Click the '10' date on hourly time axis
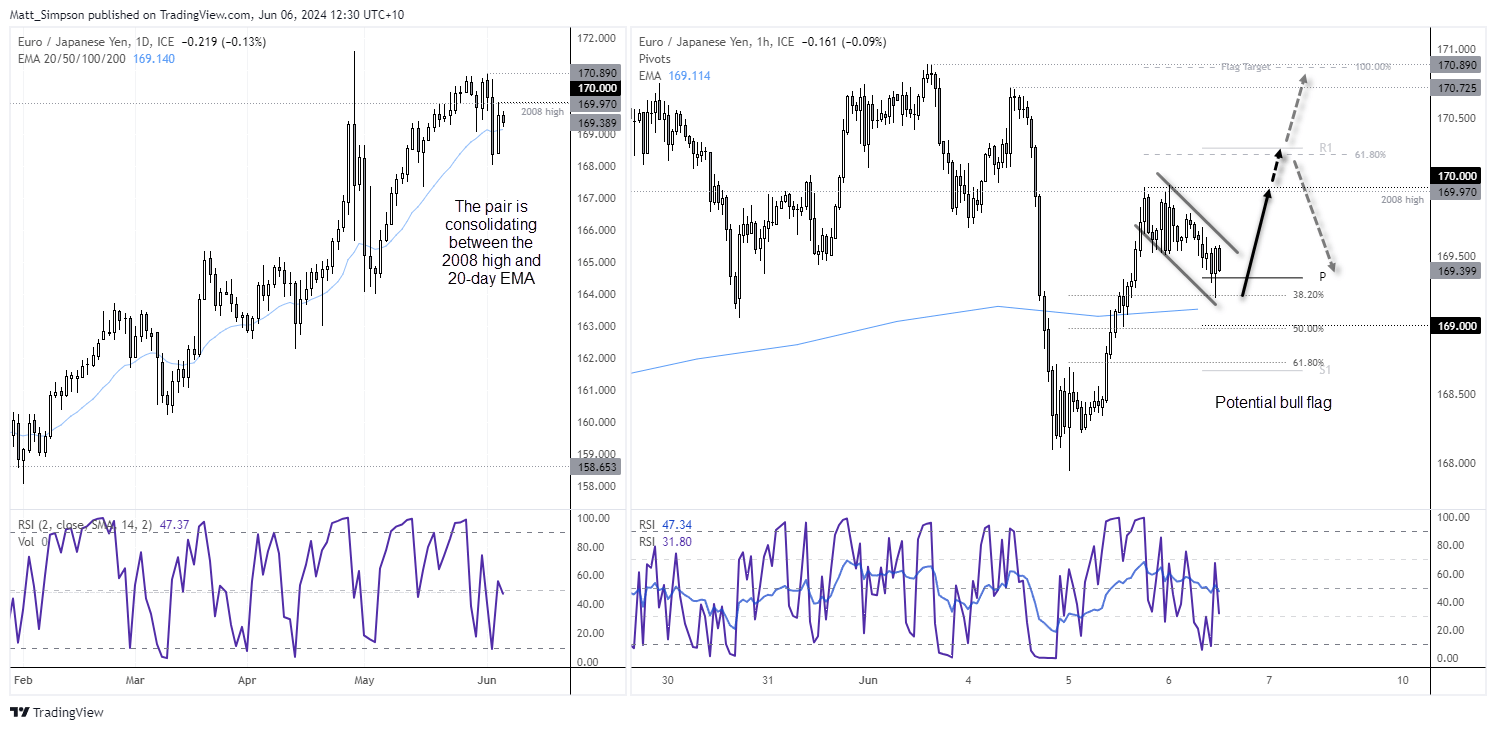 [1403, 680]
